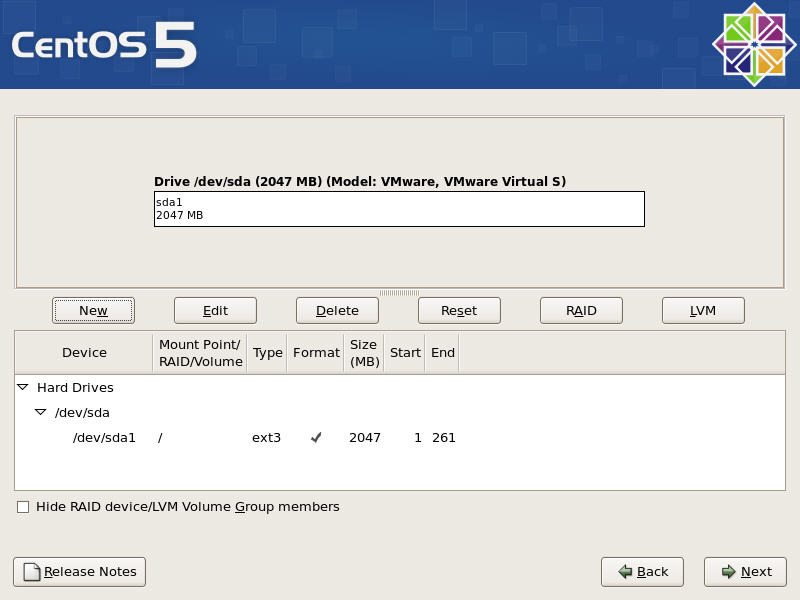800x600 pixels.
Task: Enable Hide RAID device/LVM Volume Group members
Action: click(23, 507)
